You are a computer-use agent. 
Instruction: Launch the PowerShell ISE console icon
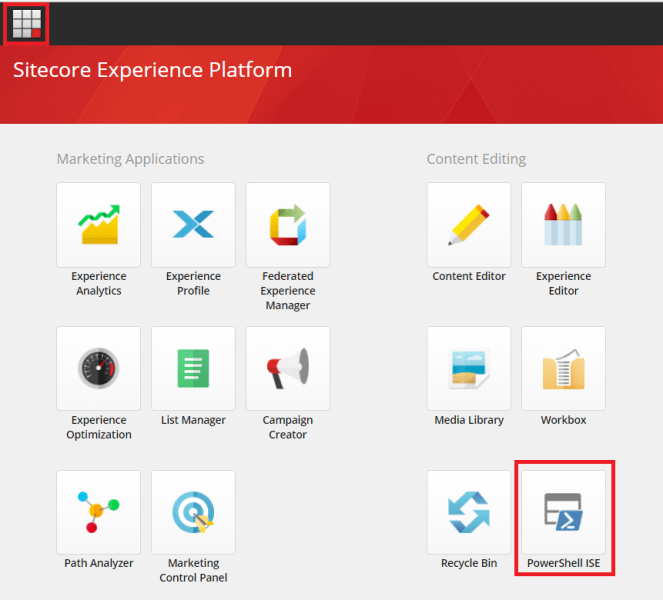pyautogui.click(x=563, y=512)
